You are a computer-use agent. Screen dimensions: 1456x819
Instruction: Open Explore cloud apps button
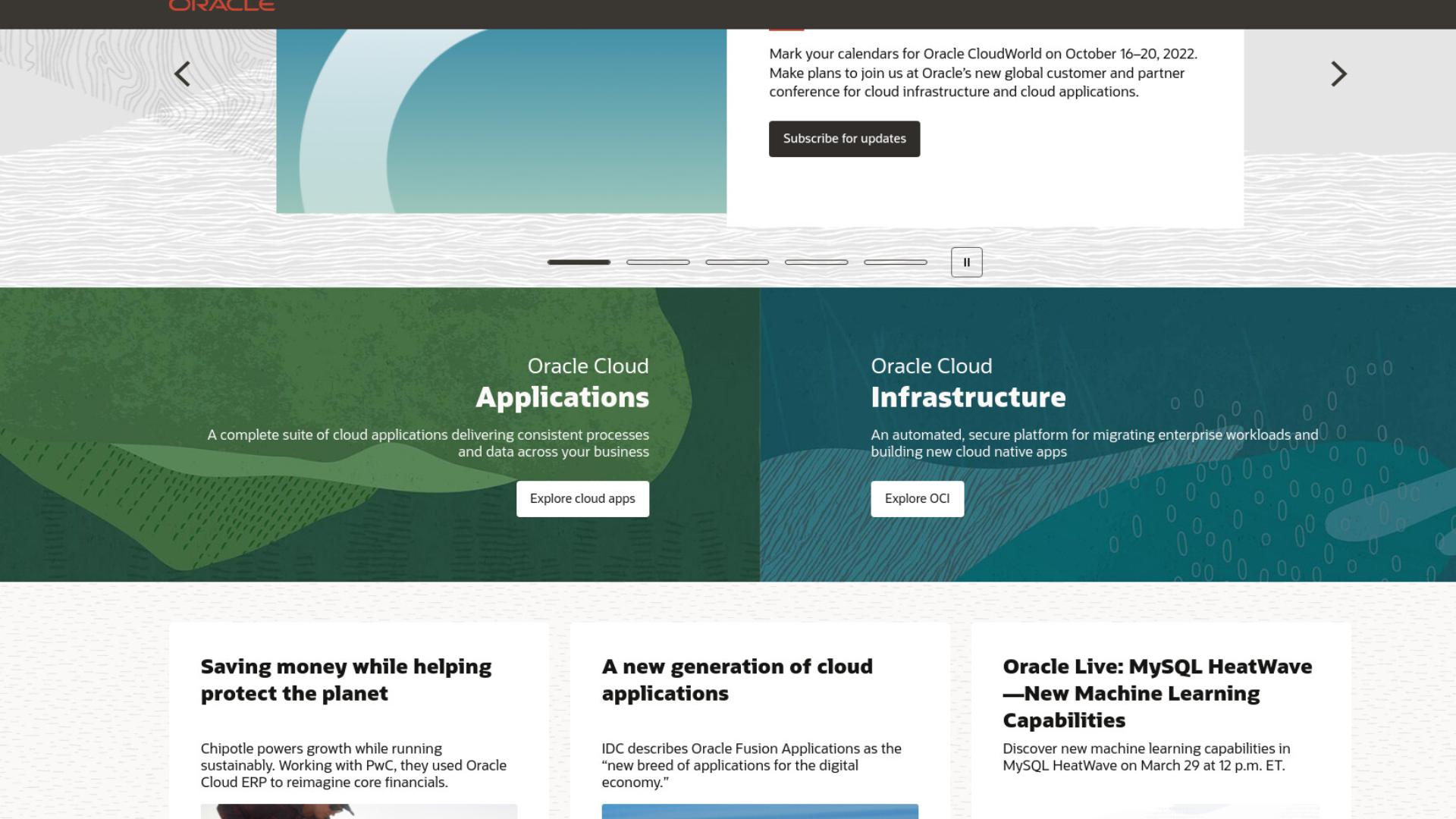(x=582, y=499)
